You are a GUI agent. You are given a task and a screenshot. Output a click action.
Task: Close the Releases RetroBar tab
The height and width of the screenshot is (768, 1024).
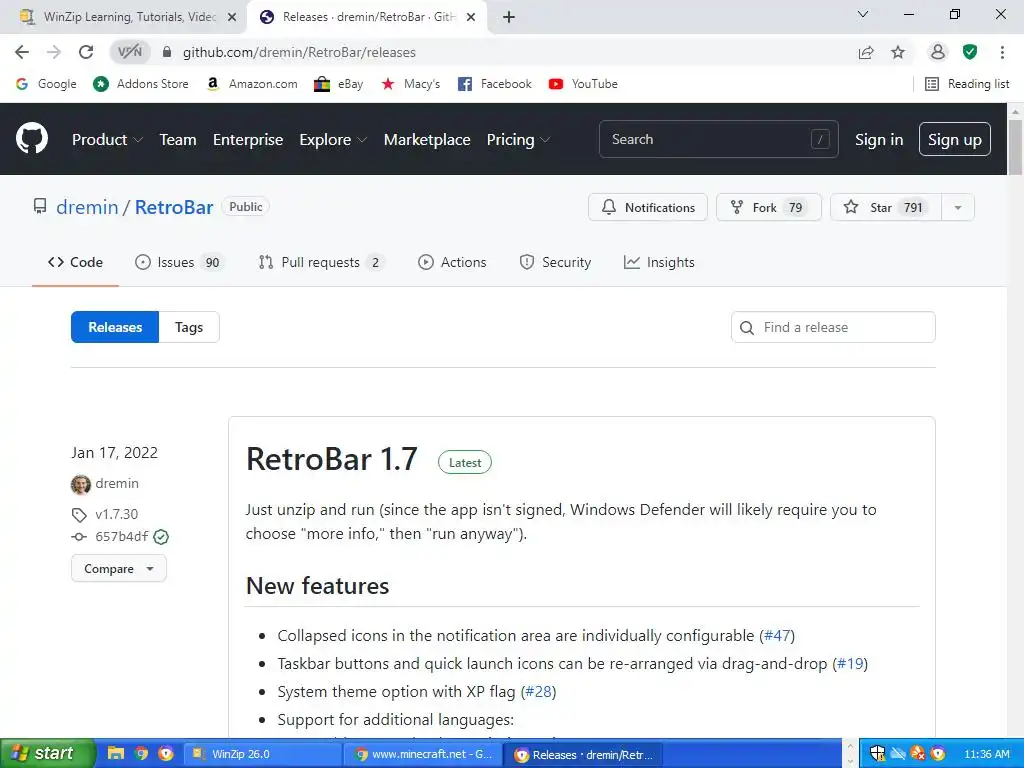[x=471, y=17]
